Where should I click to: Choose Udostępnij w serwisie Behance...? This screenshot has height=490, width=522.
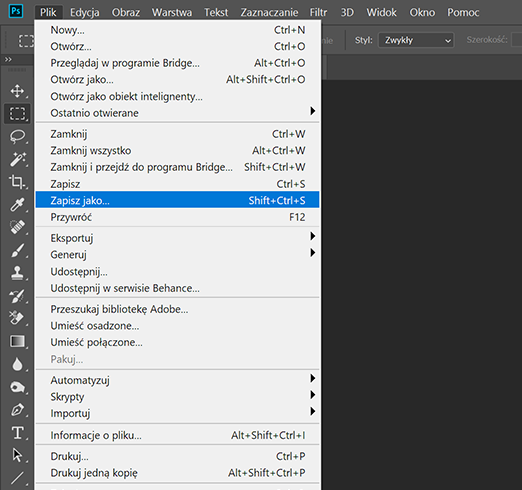point(177,288)
